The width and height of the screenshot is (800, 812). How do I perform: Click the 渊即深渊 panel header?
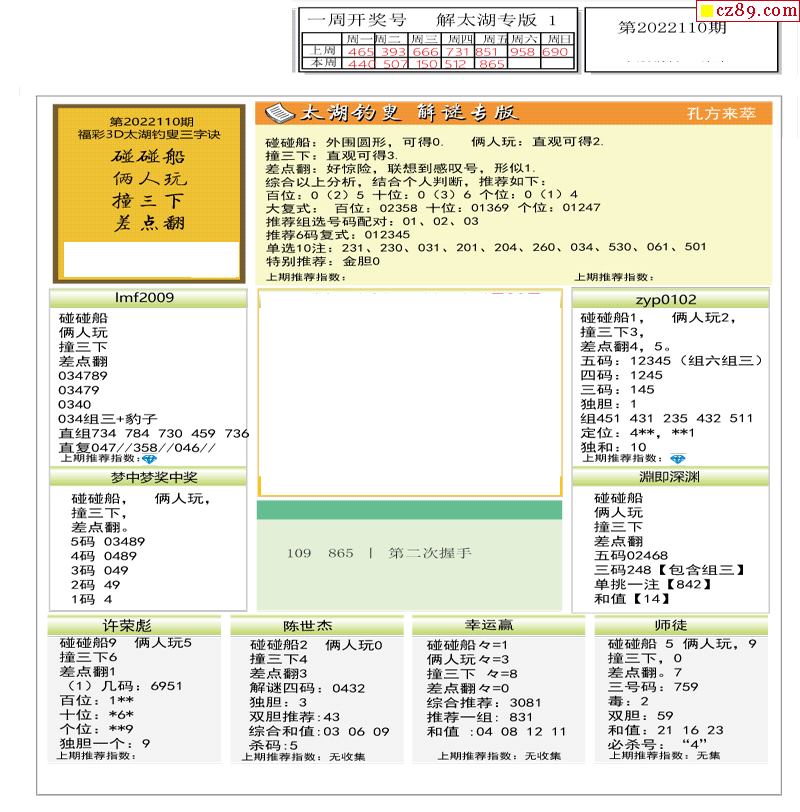click(670, 477)
